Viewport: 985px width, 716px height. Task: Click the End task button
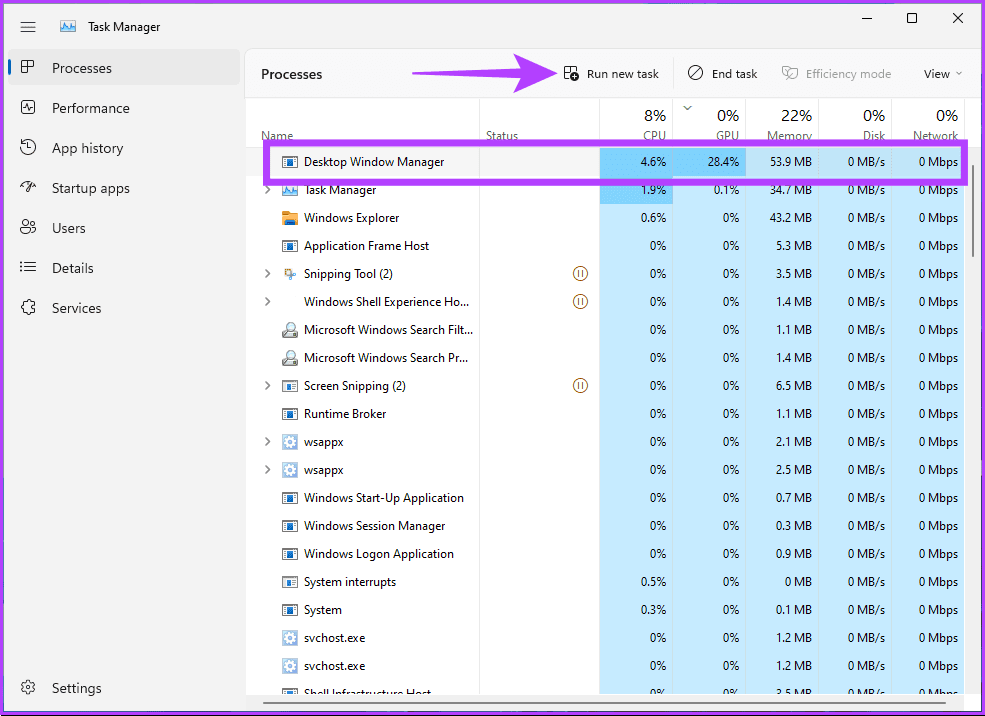[723, 74]
